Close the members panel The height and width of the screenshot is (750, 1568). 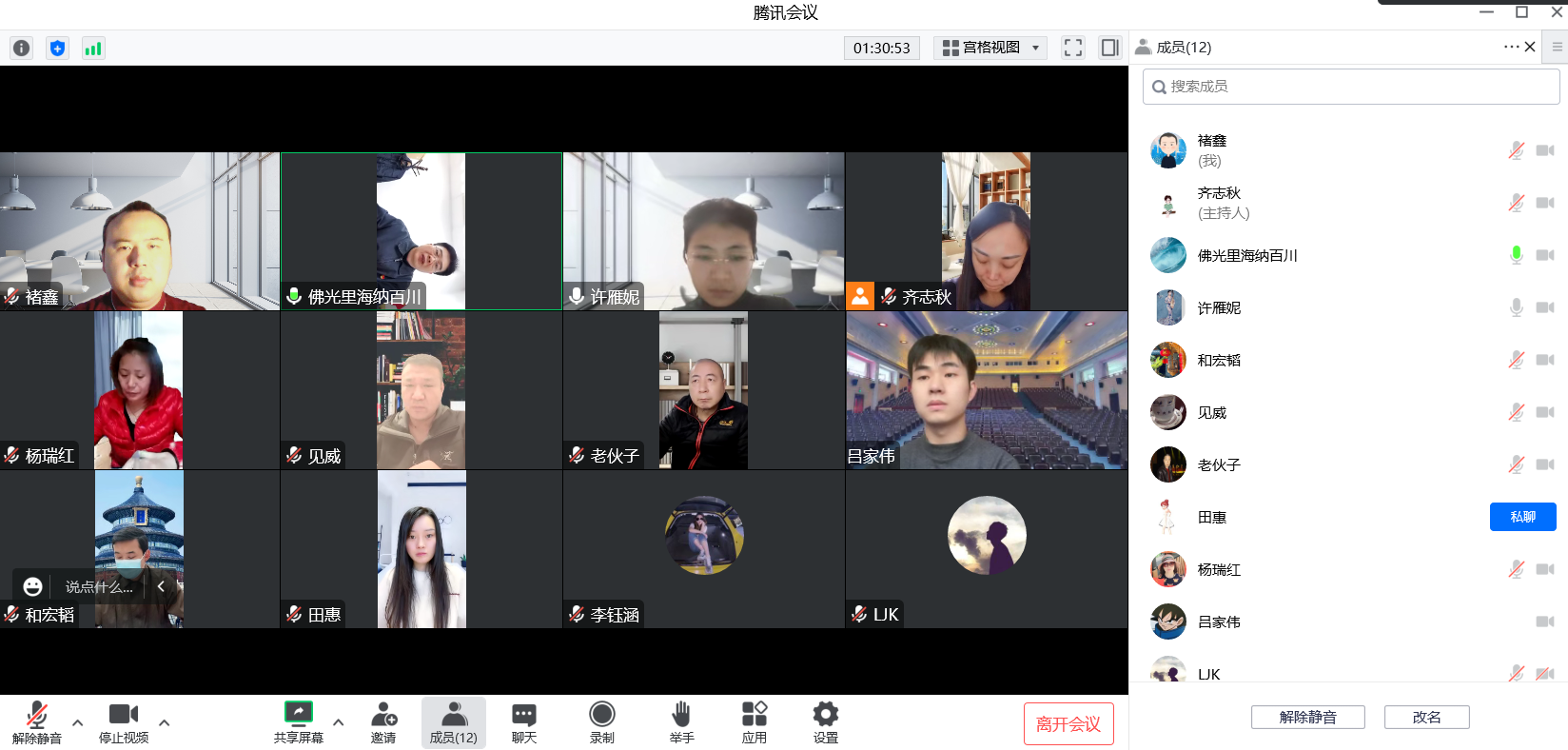[1530, 47]
